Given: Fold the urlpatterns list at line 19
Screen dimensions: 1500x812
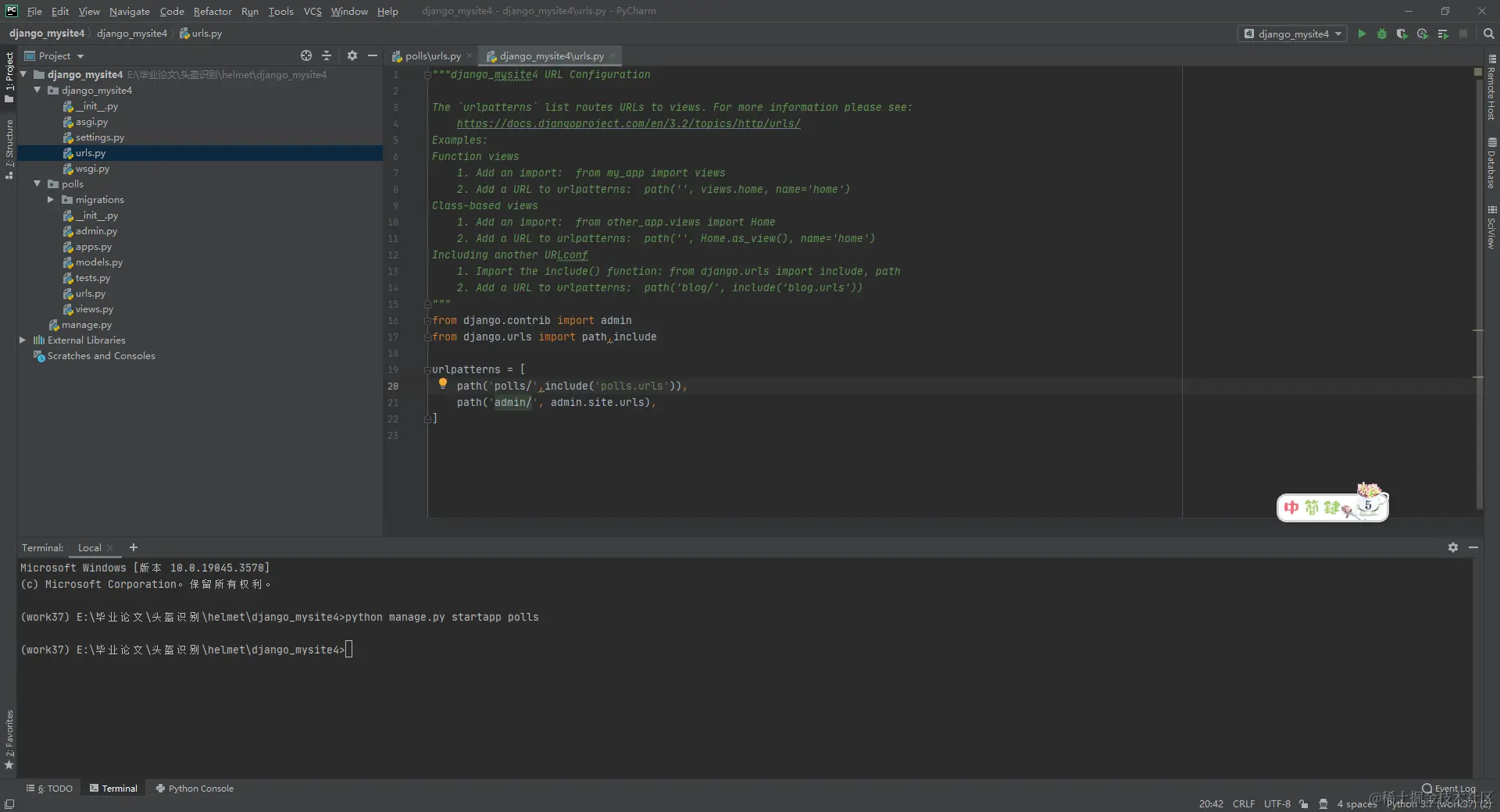Looking at the screenshot, I should (x=427, y=369).
